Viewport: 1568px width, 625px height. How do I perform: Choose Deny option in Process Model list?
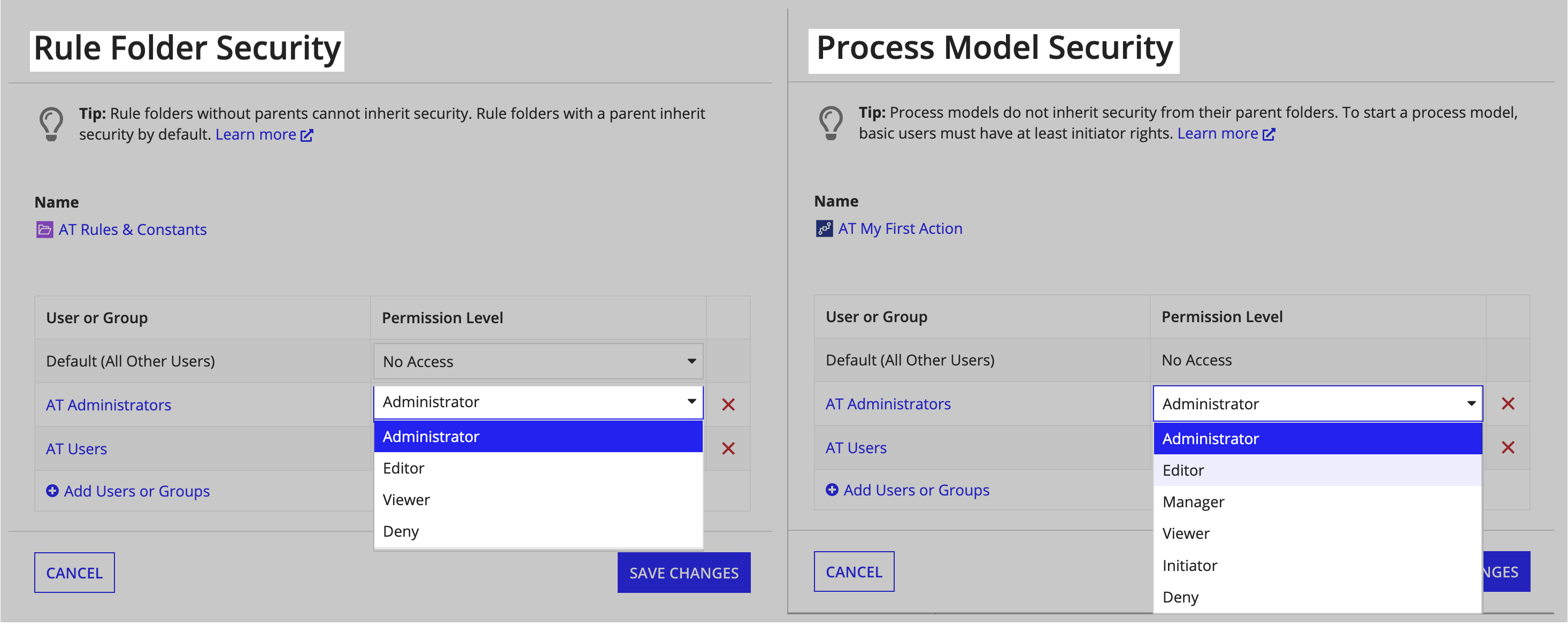click(1318, 597)
